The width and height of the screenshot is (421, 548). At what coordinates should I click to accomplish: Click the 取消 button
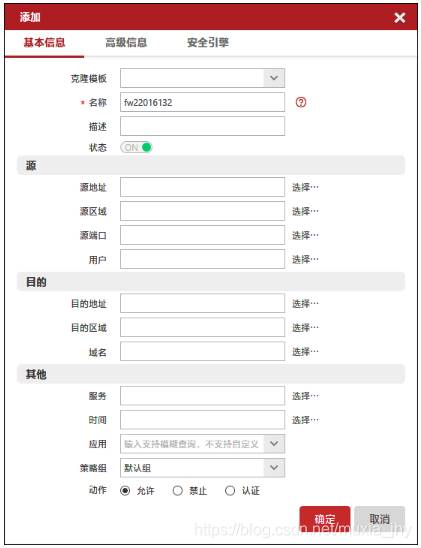coord(380,519)
